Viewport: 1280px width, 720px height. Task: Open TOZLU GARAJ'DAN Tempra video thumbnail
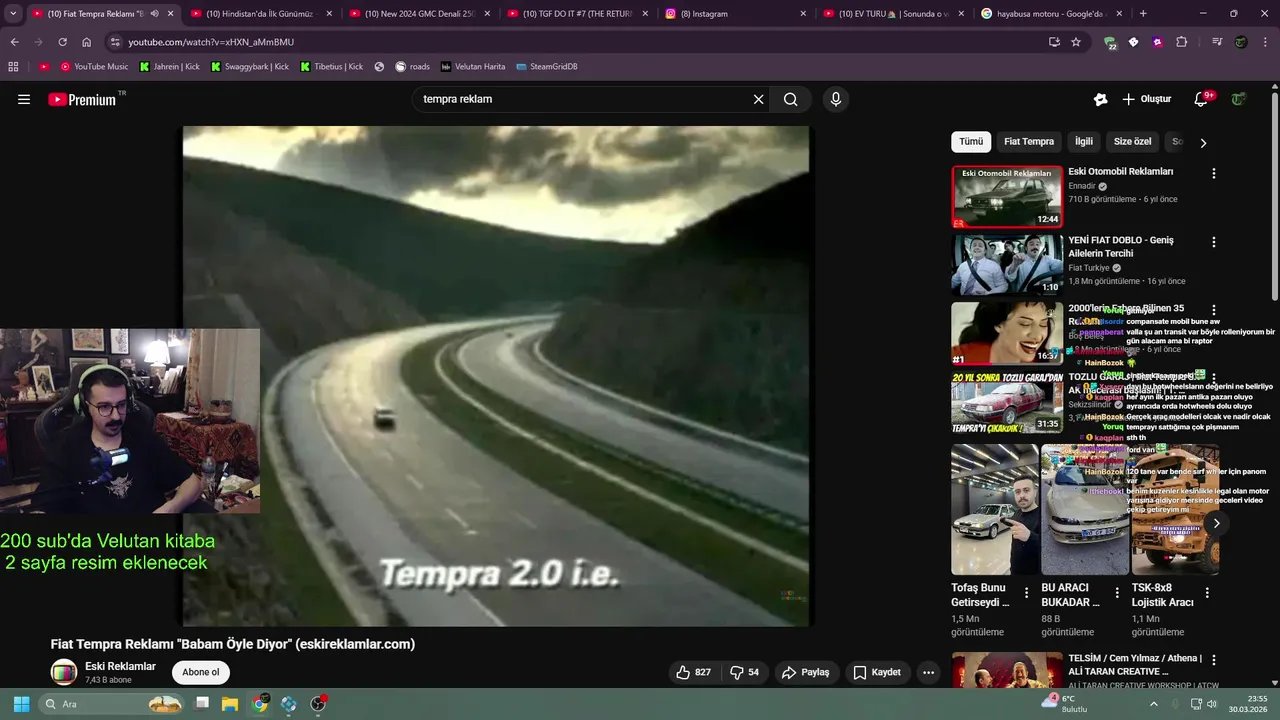coord(1007,402)
